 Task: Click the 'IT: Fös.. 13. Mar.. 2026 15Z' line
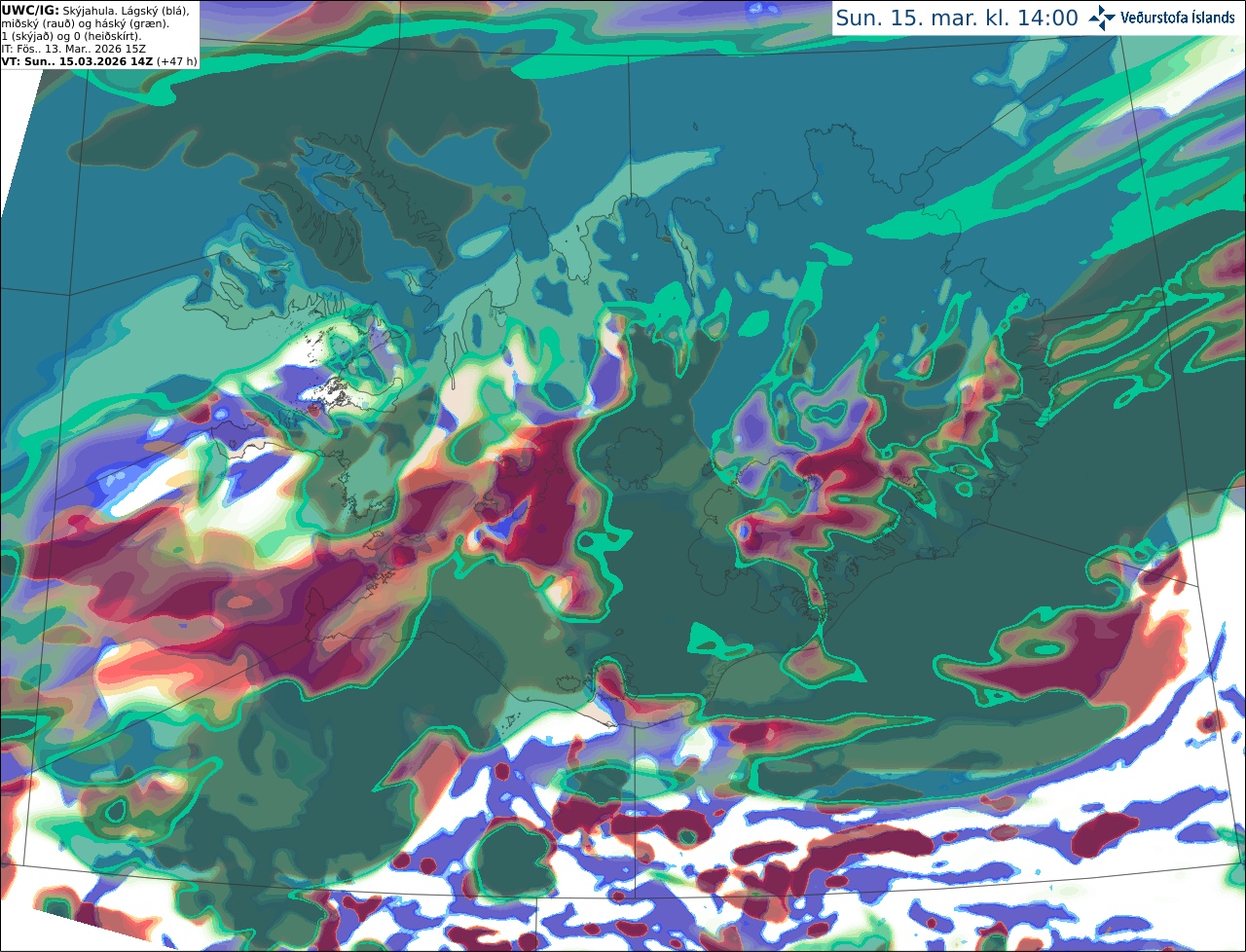[73, 49]
